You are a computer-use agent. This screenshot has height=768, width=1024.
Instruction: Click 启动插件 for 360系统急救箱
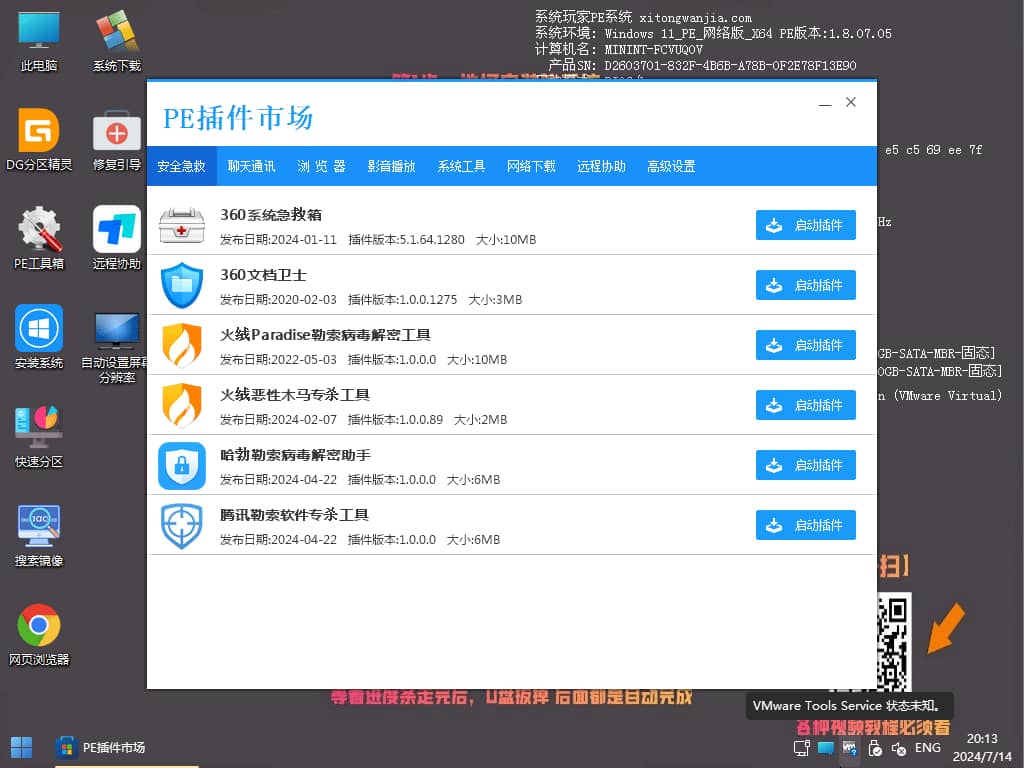click(805, 225)
